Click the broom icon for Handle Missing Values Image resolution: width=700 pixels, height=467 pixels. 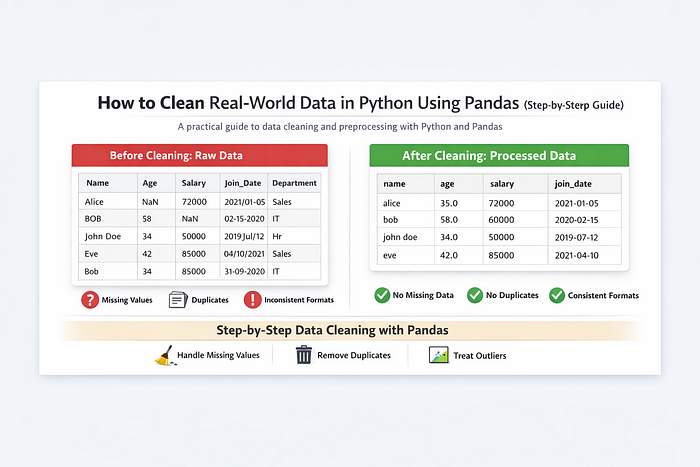[164, 355]
